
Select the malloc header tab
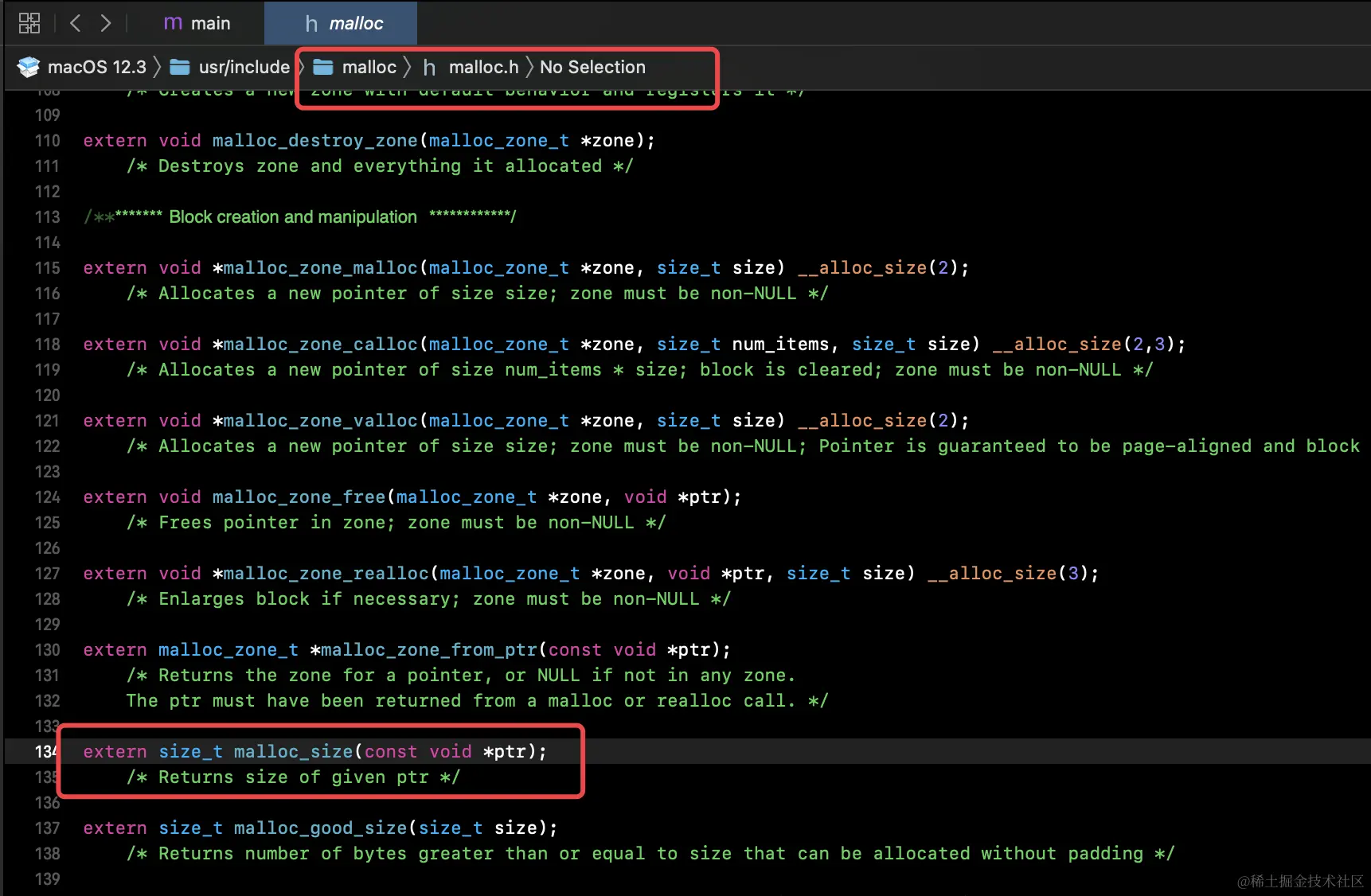341,23
